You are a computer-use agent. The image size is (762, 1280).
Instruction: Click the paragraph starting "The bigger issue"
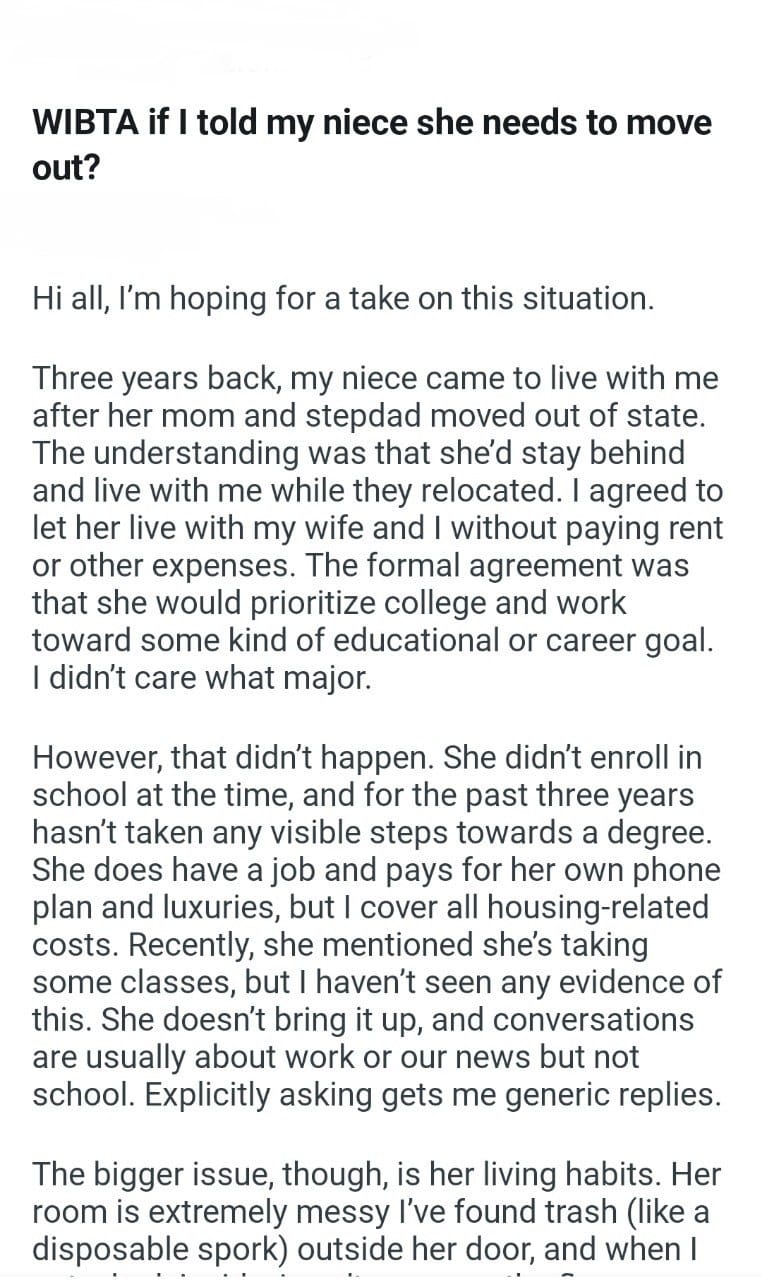[x=372, y=1213]
